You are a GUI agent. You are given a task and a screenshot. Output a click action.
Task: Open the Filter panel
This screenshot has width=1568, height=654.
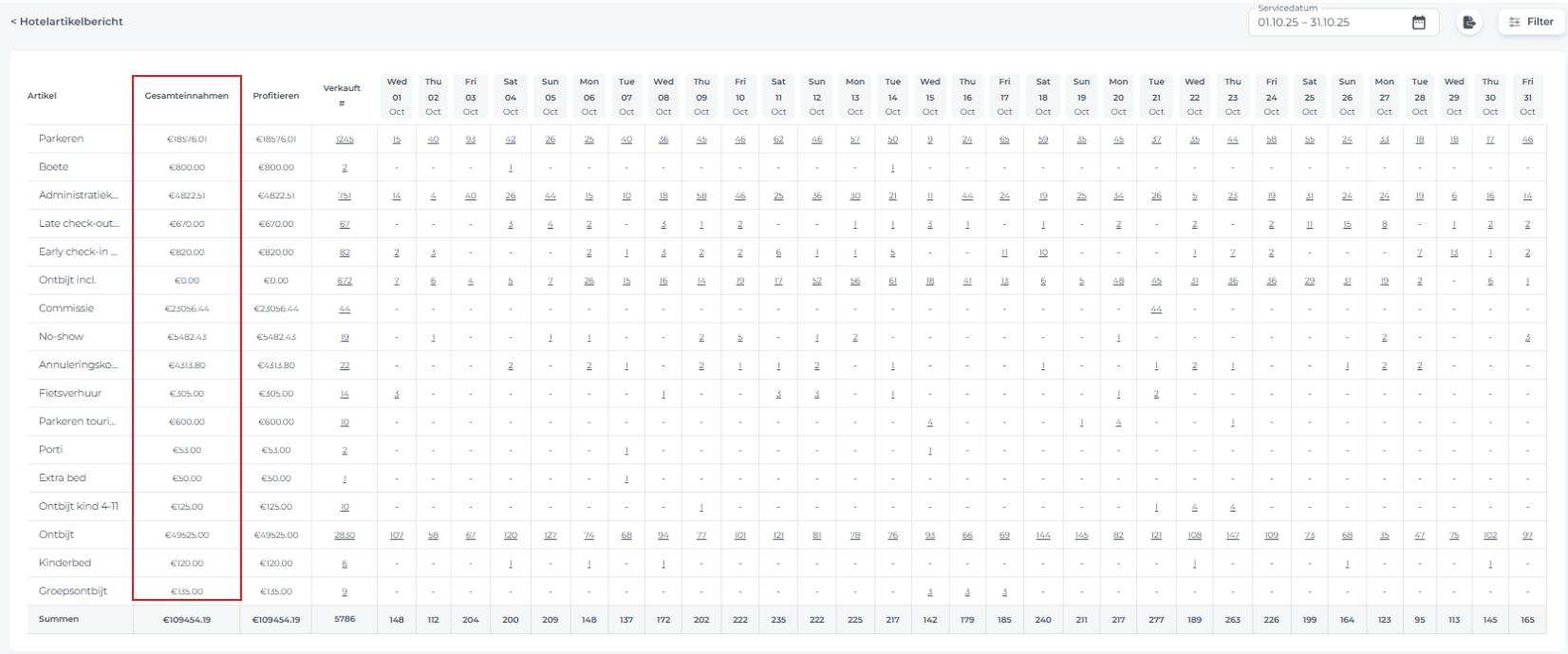tap(1531, 22)
